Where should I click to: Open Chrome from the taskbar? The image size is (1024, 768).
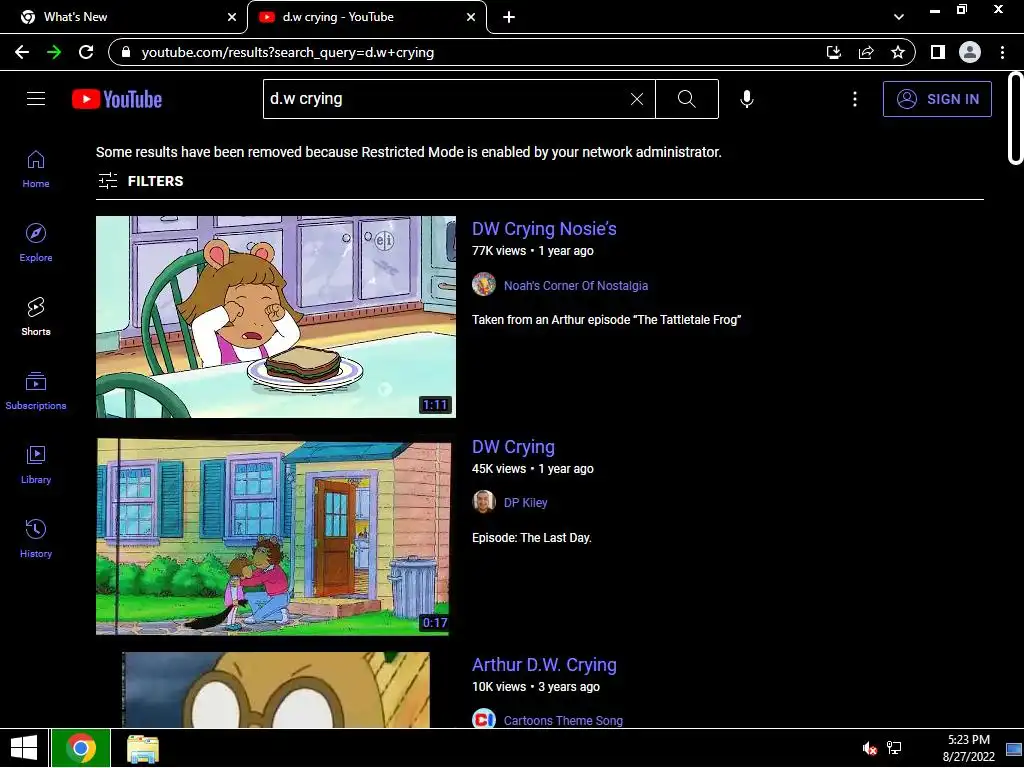pyautogui.click(x=80, y=748)
